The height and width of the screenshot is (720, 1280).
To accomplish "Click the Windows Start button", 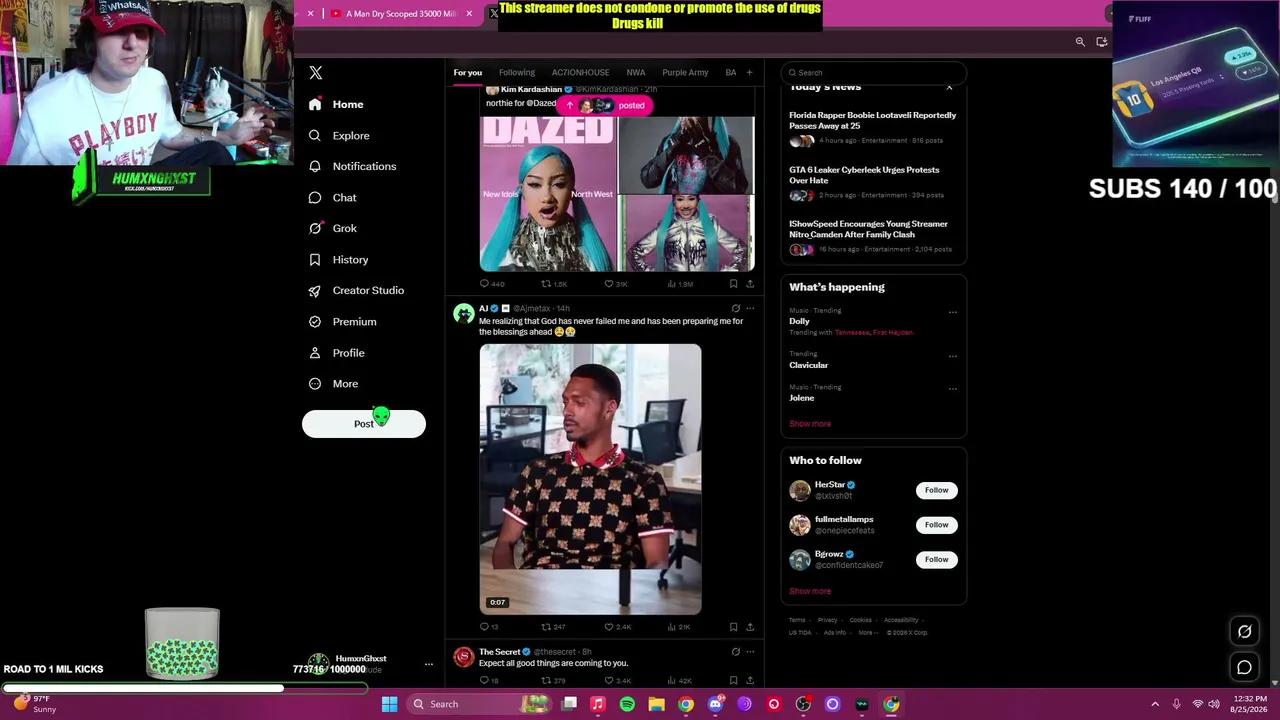I will pyautogui.click(x=389, y=704).
